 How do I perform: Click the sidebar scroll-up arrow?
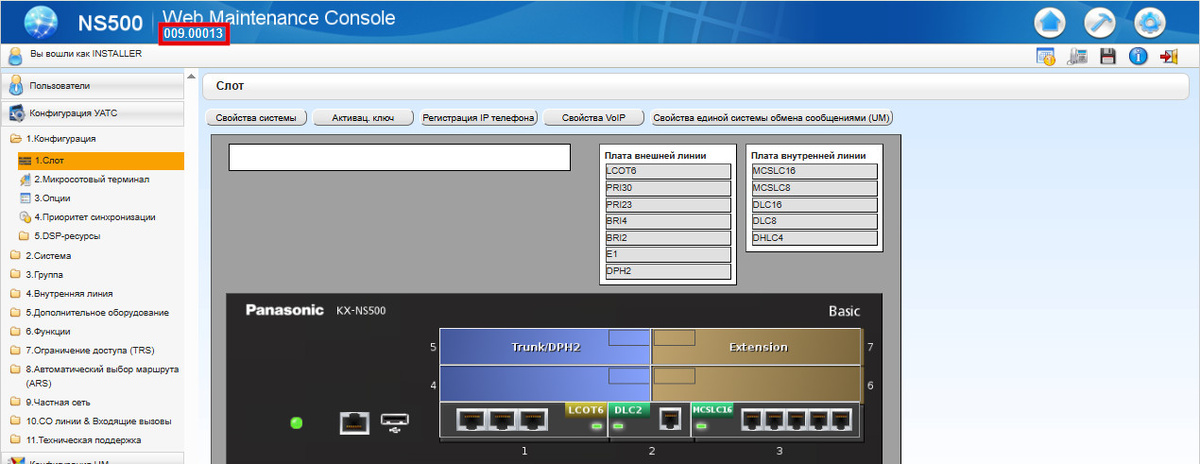tap(191, 76)
